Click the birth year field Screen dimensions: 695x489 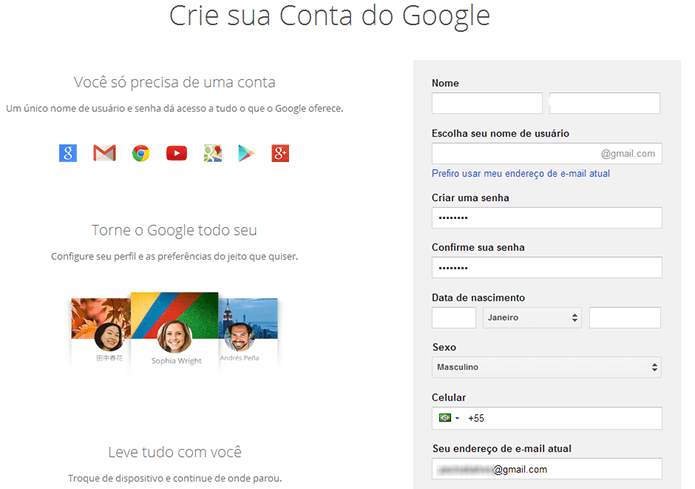pos(625,318)
